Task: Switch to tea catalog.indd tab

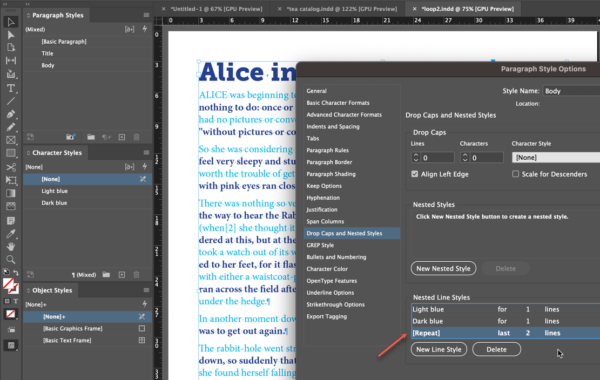Action: (x=342, y=9)
